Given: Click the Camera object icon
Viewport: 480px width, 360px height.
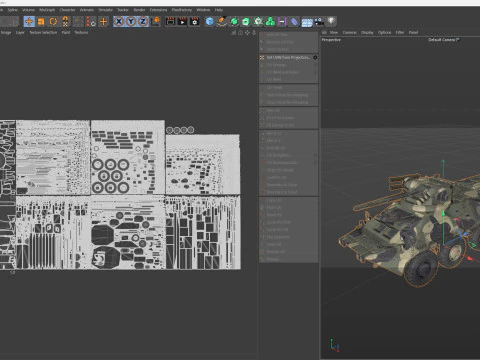Looking at the screenshot, I should click(x=319, y=22).
